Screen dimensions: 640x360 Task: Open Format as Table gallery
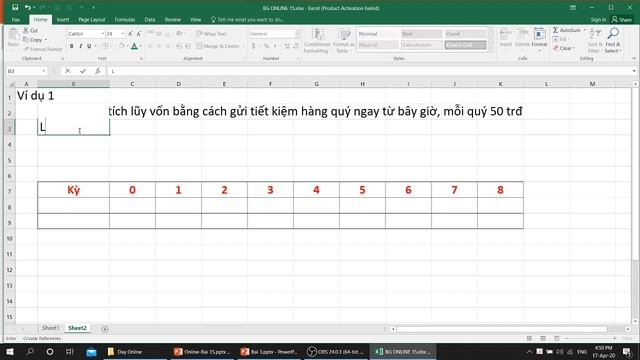(344, 40)
